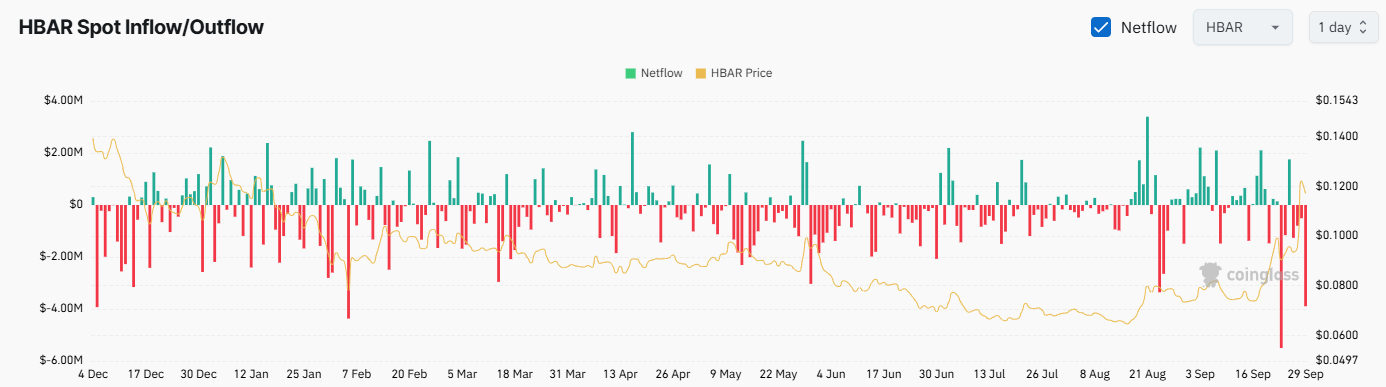1386x387 pixels.
Task: Click the 9 May x-axis date label
Action: click(x=725, y=374)
